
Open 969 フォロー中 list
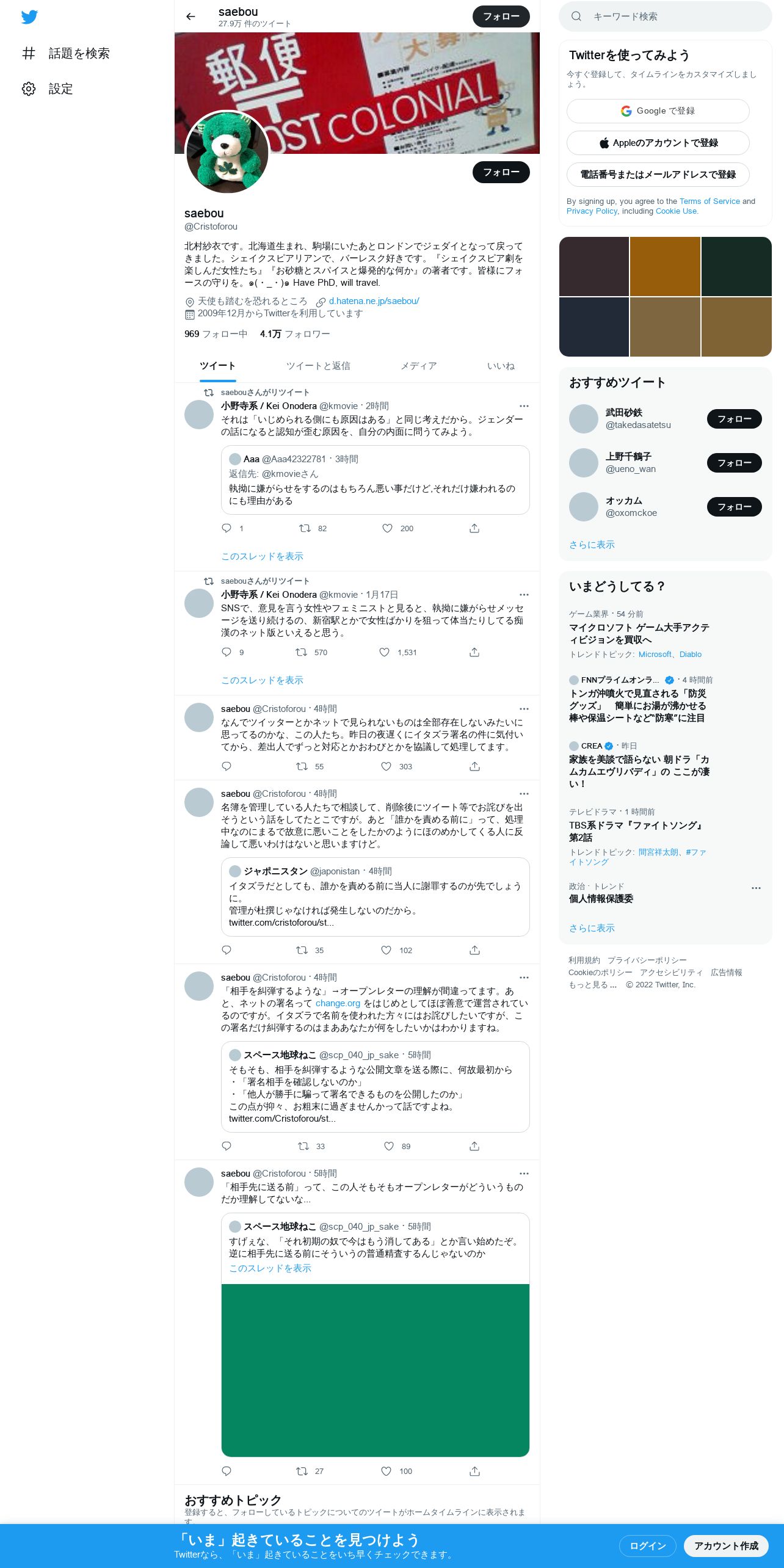click(216, 334)
